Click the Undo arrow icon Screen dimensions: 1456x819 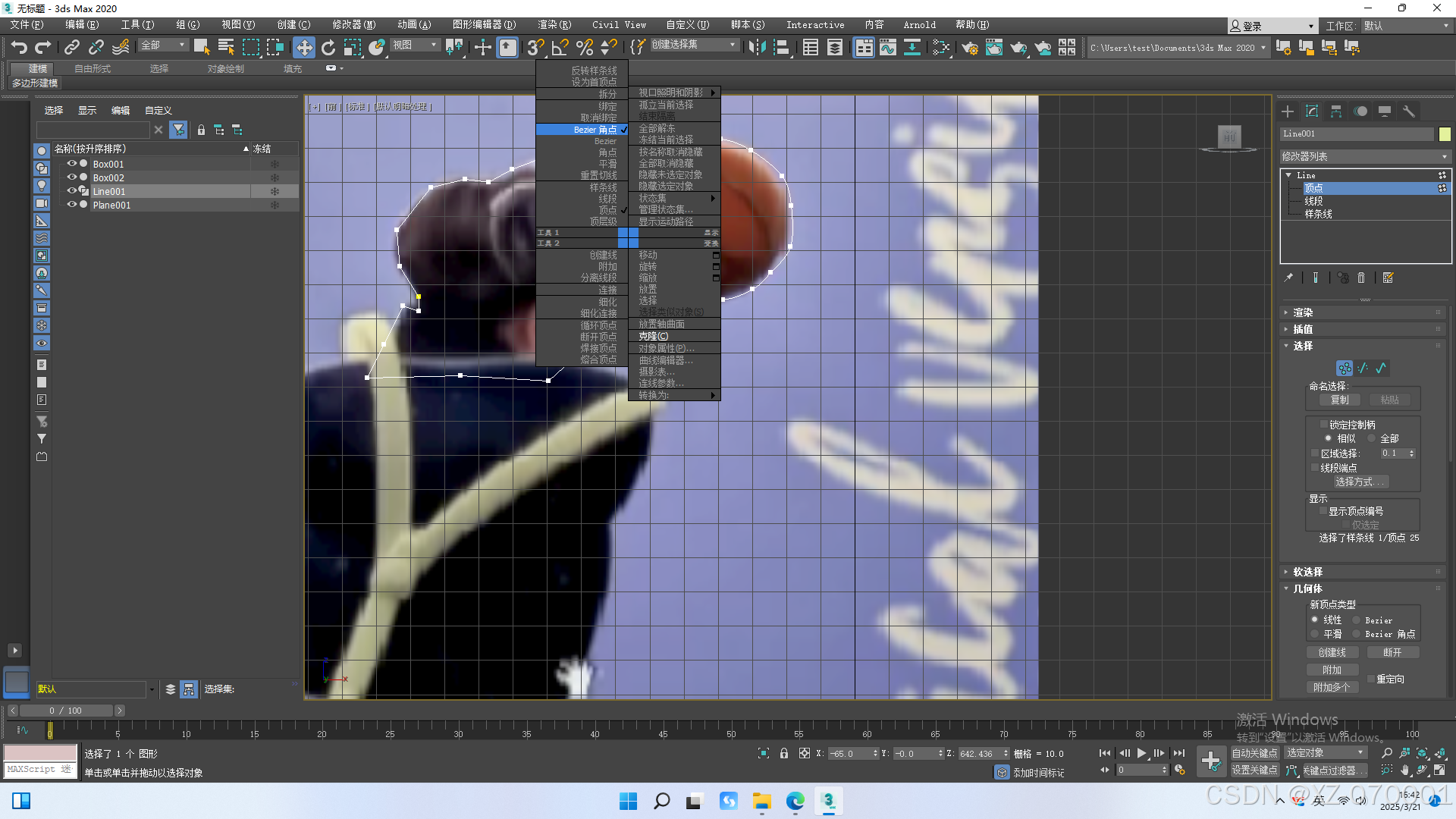click(19, 47)
